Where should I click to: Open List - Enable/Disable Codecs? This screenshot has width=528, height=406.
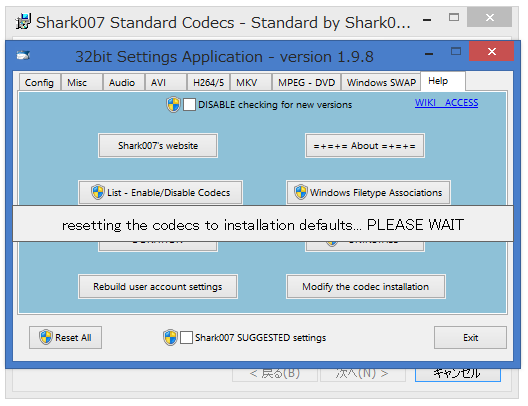(160, 193)
